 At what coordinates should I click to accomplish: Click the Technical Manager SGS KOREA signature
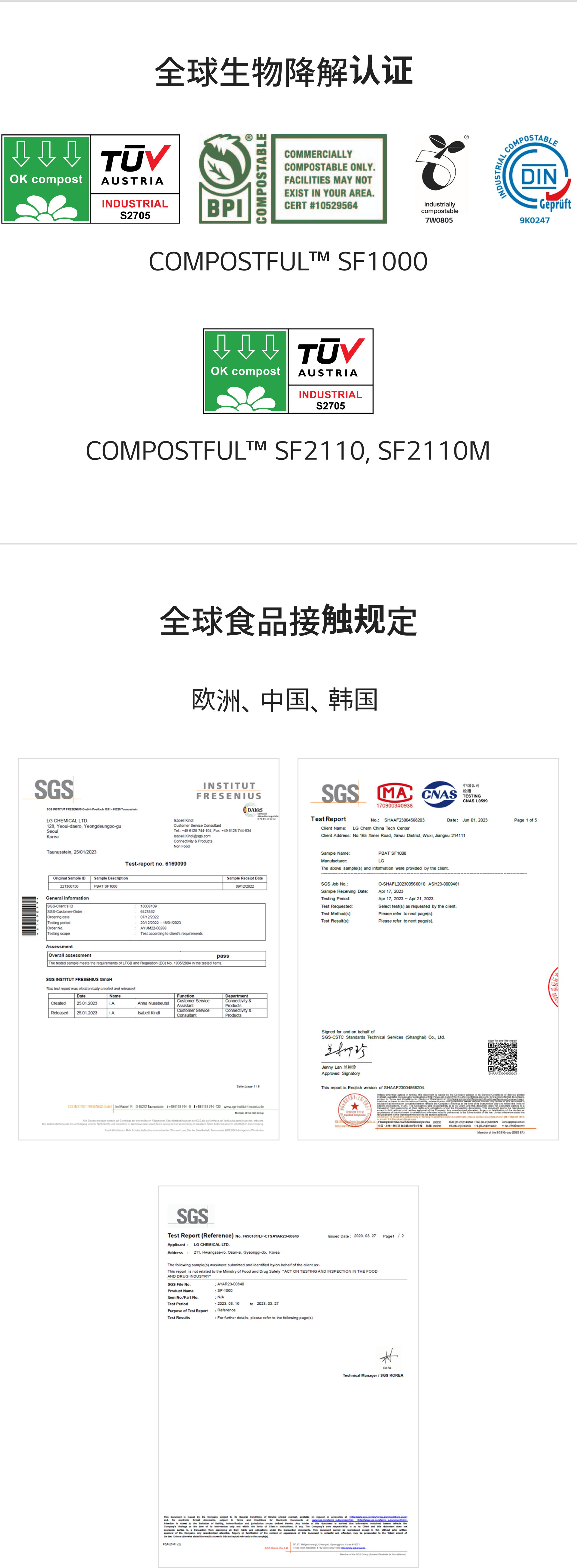388,1356
